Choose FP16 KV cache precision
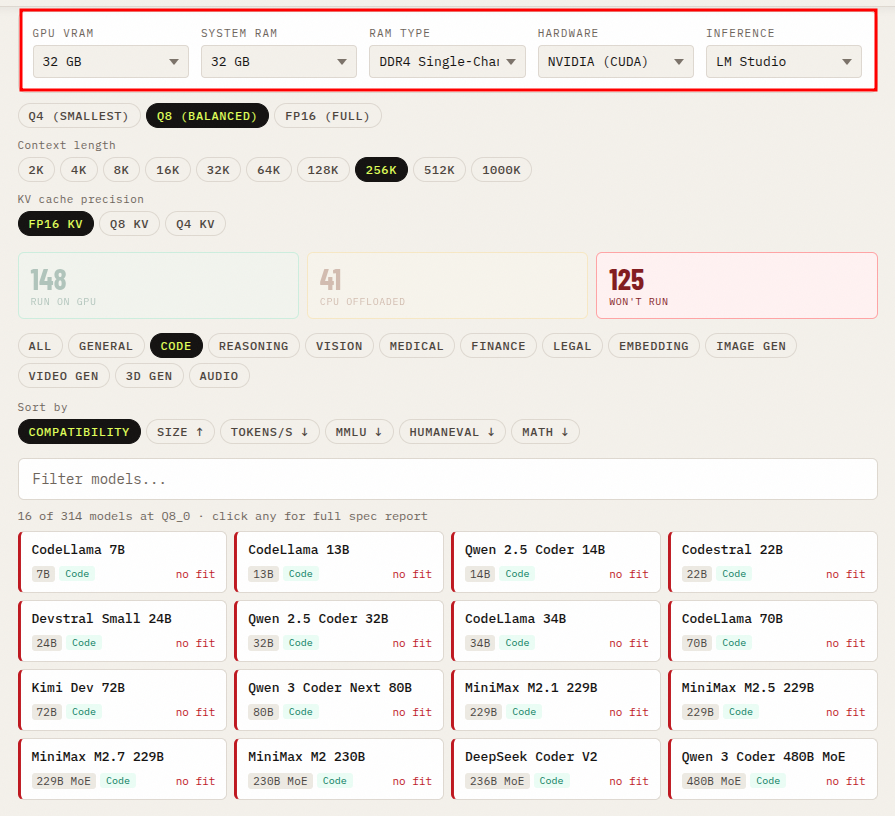The height and width of the screenshot is (816, 895). click(56, 224)
